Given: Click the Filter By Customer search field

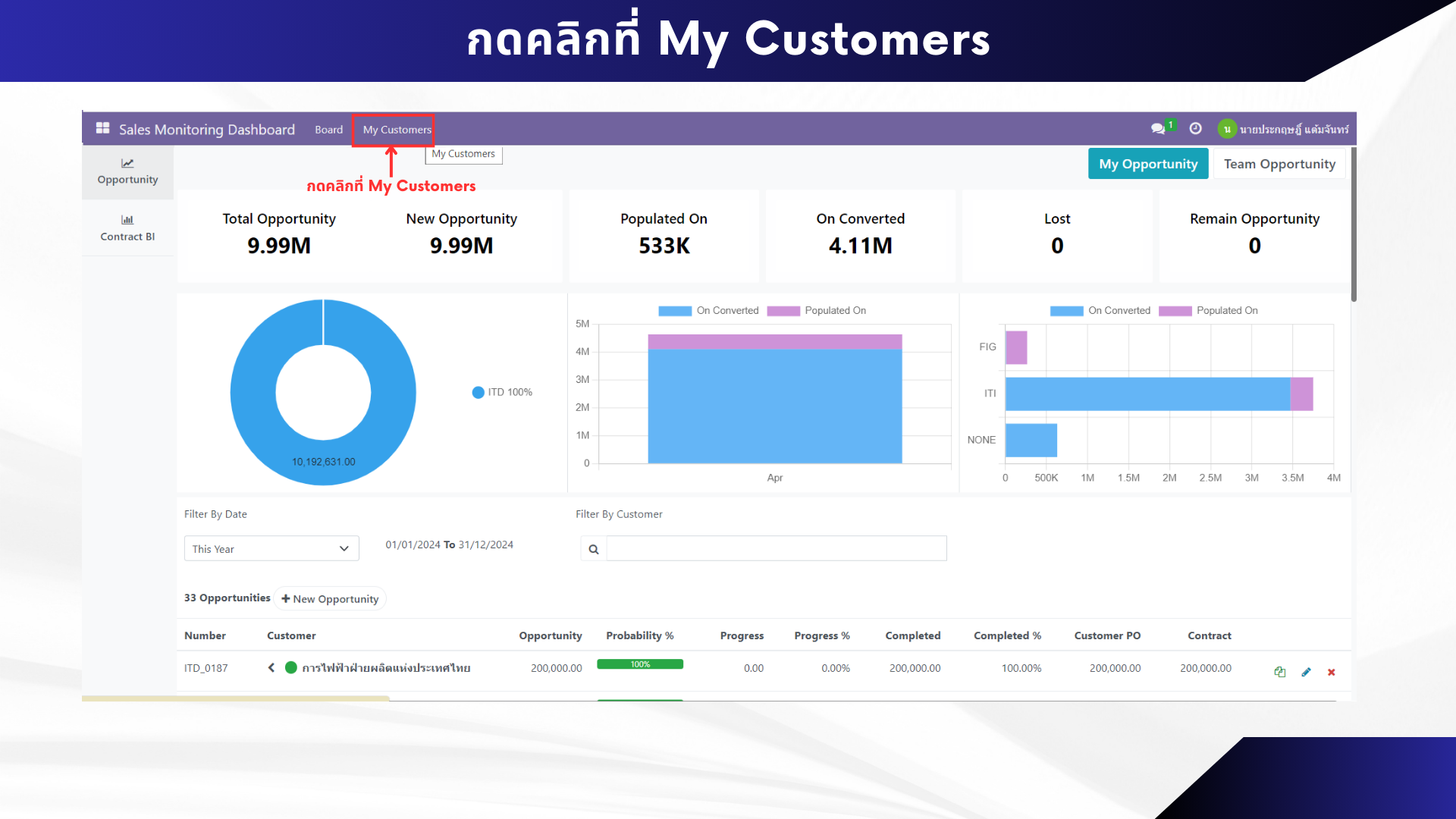Looking at the screenshot, I should pos(776,548).
